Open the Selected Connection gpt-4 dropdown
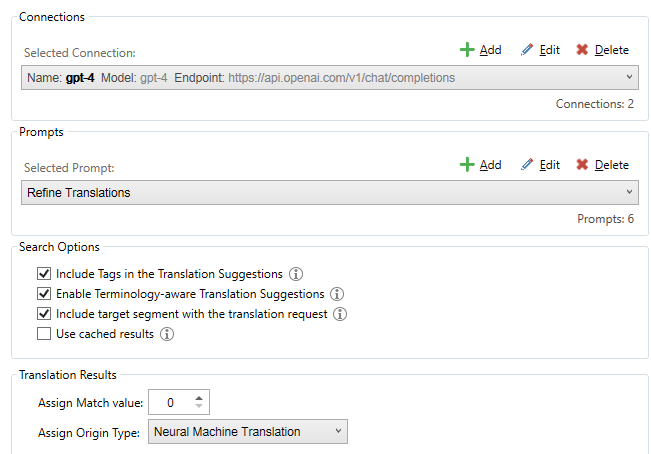This screenshot has height=454, width=651. (629, 77)
